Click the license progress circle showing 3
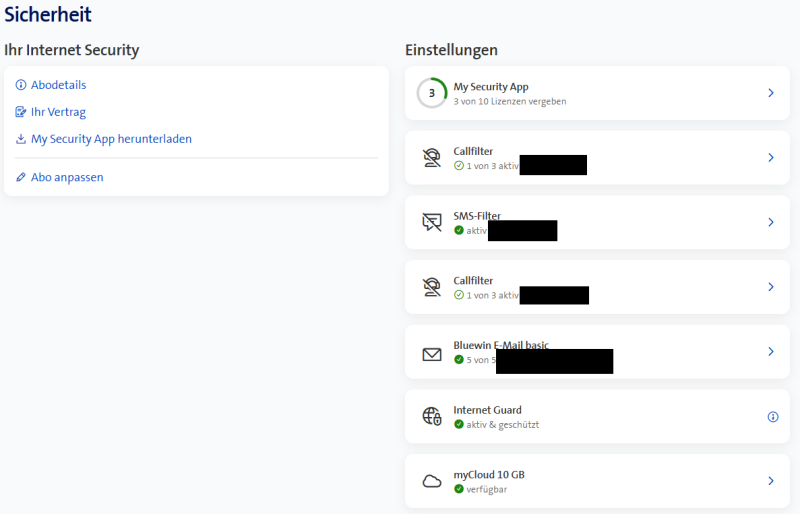The width and height of the screenshot is (800, 514). (x=431, y=93)
